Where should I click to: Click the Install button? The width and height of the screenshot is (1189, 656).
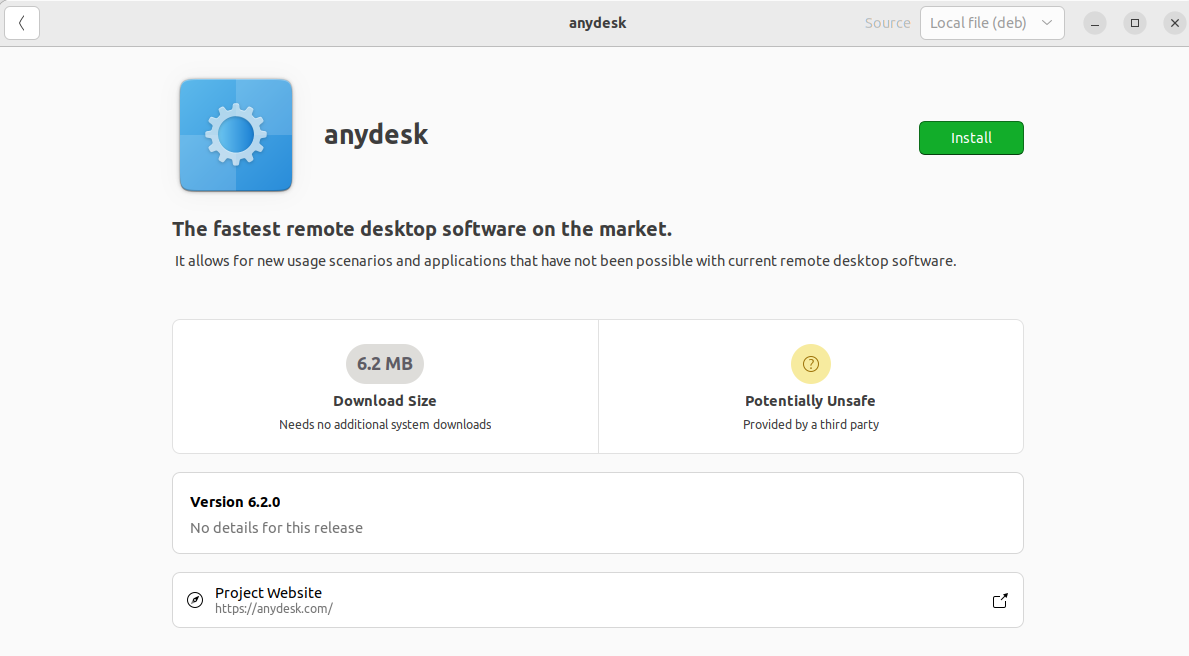(x=970, y=138)
